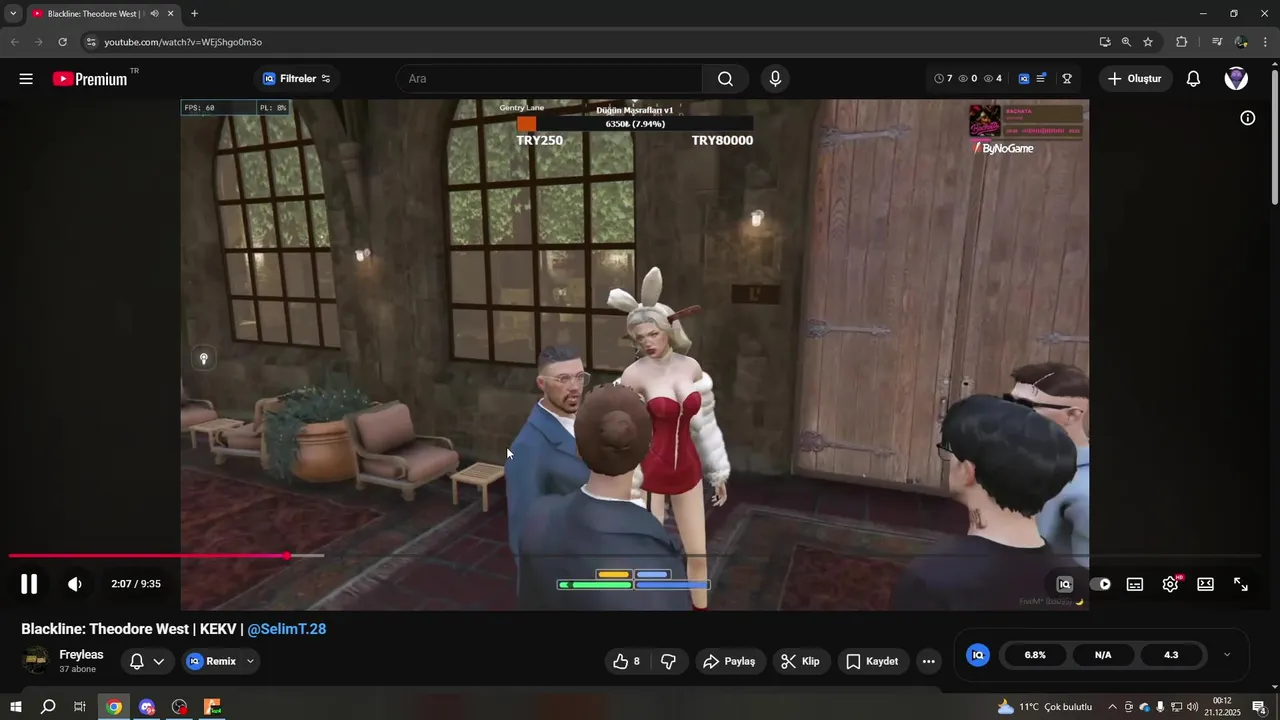This screenshot has height=720, width=1280.
Task: Open the YouTube hamburger guide menu
Action: point(26,79)
